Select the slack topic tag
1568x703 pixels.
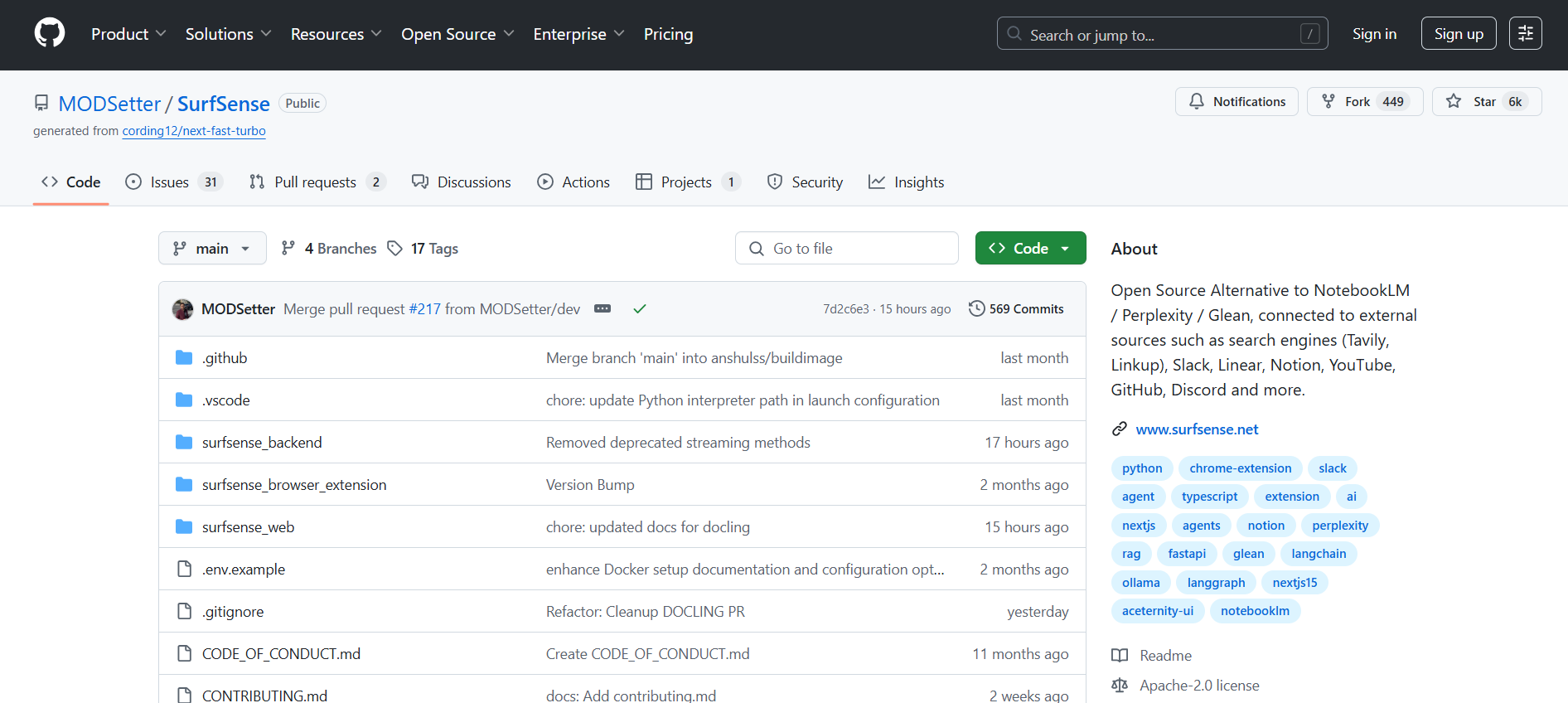click(1333, 468)
